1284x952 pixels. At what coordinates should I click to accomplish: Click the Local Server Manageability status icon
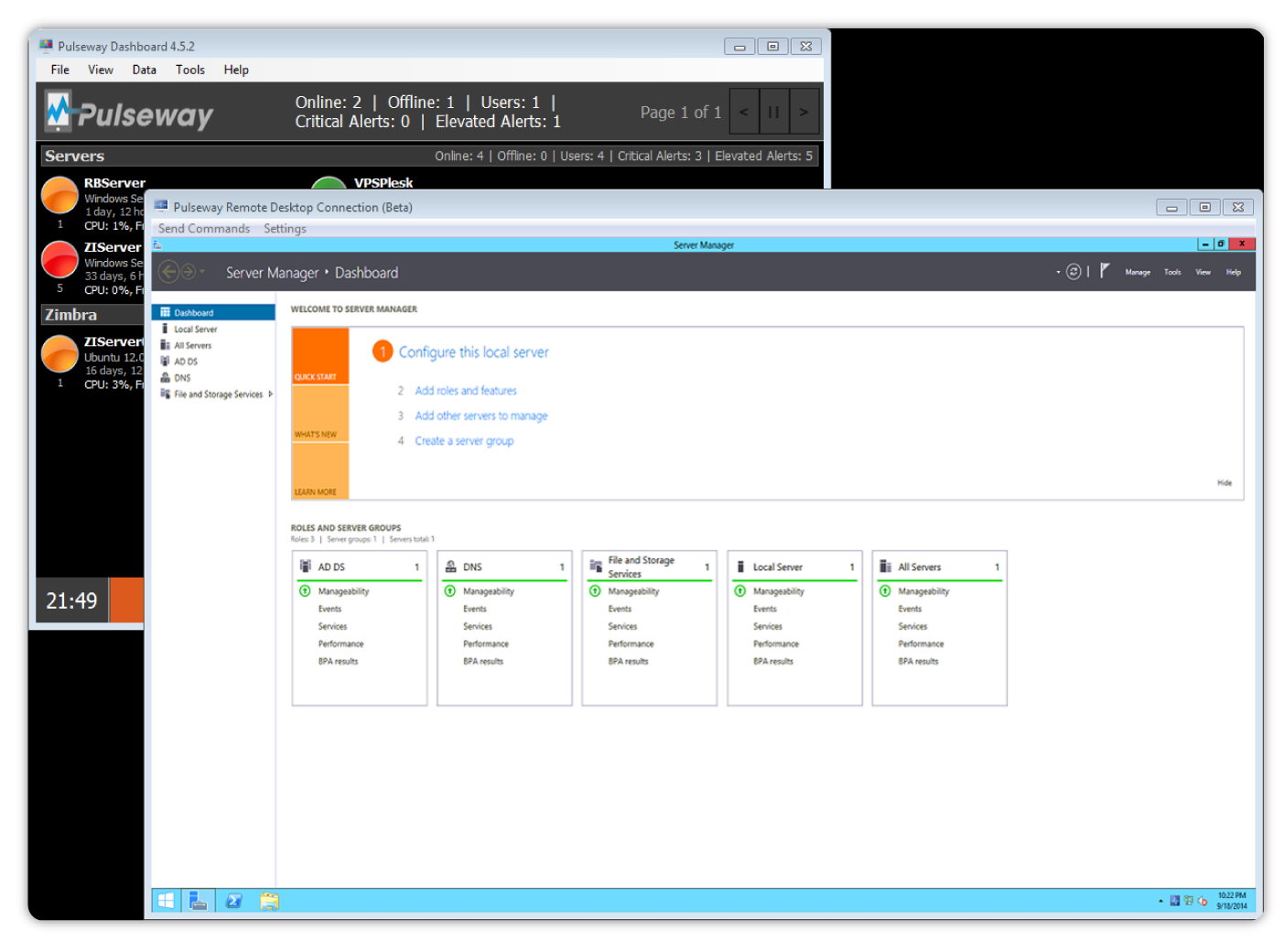click(x=740, y=591)
